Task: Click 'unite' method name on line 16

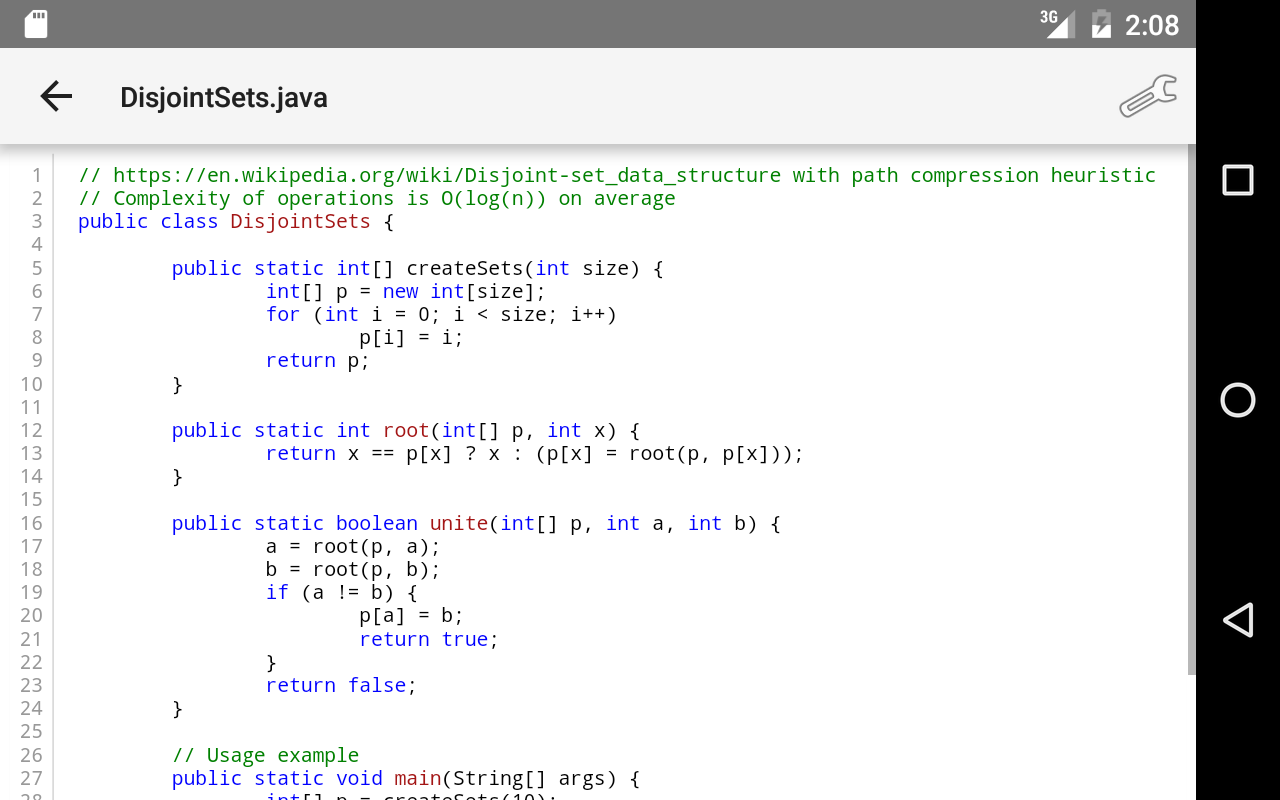Action: coord(459,523)
